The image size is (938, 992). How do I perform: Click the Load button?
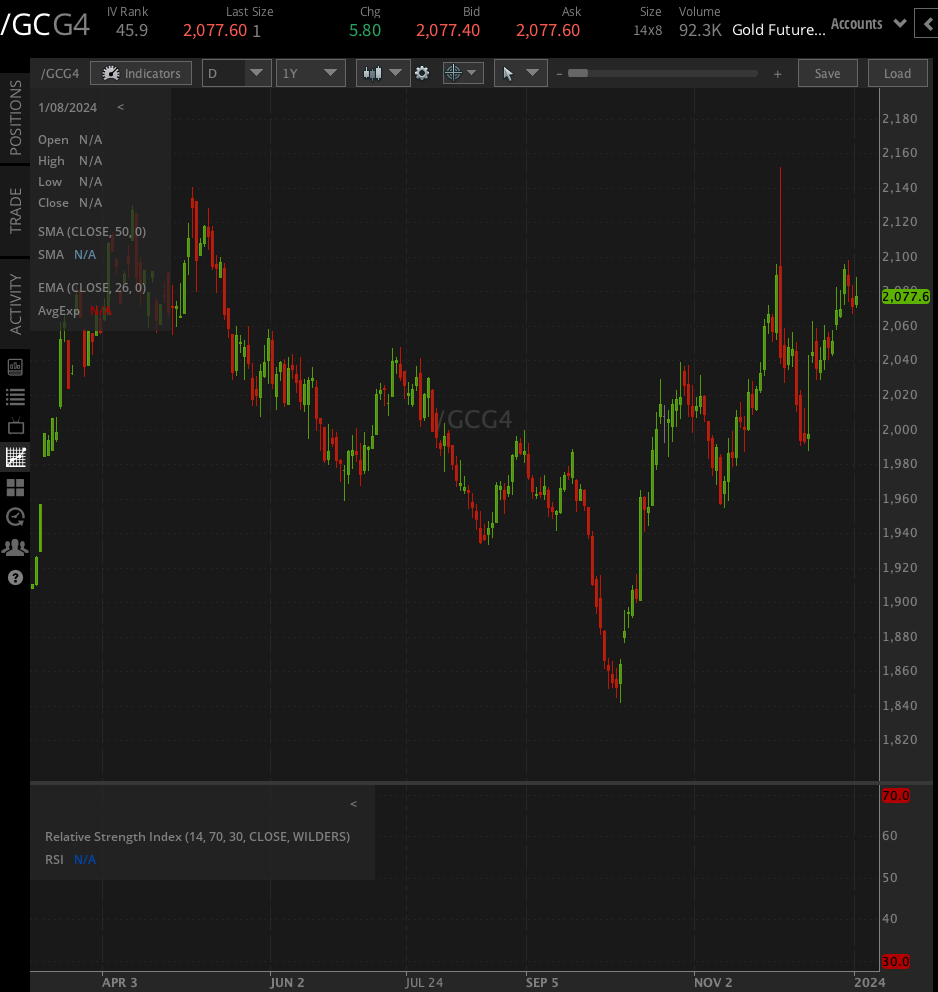coord(898,73)
